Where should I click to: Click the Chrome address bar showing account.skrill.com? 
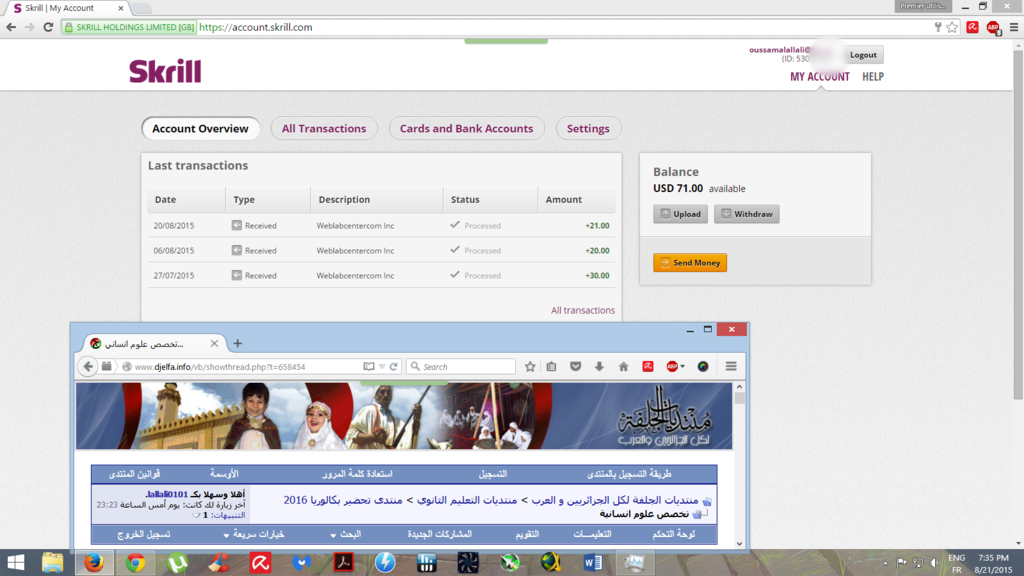(x=496, y=27)
